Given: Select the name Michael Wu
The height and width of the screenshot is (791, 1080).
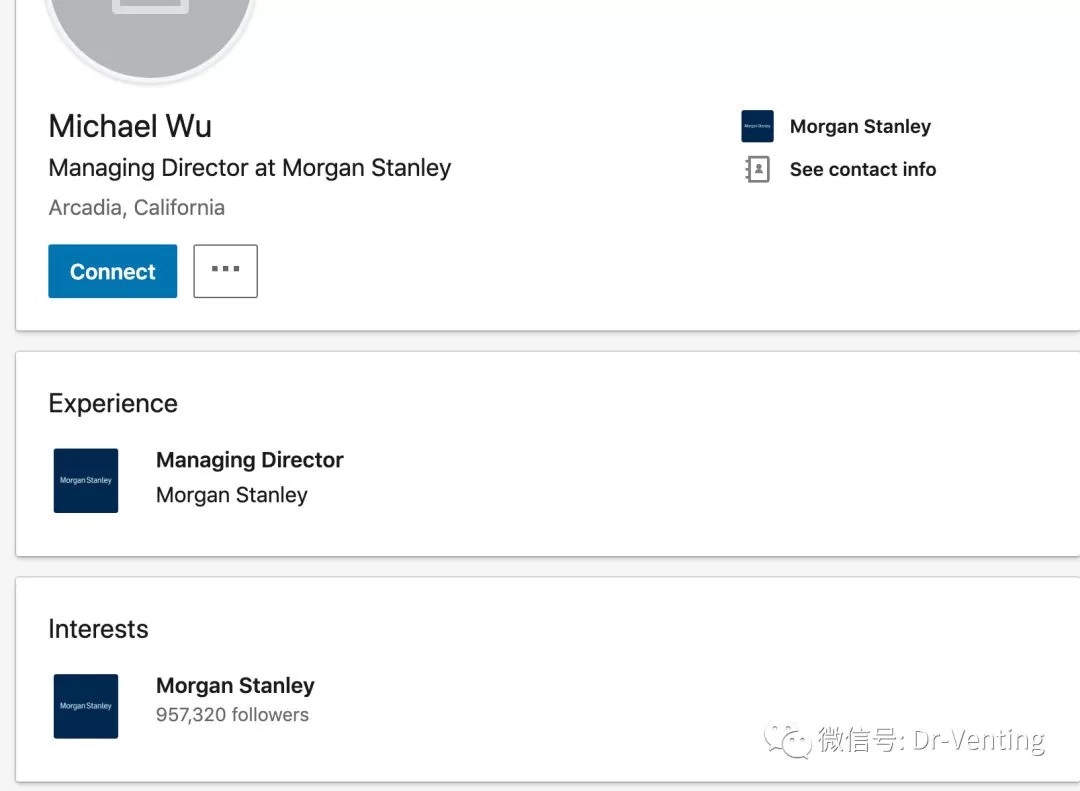Looking at the screenshot, I should pyautogui.click(x=130, y=126).
